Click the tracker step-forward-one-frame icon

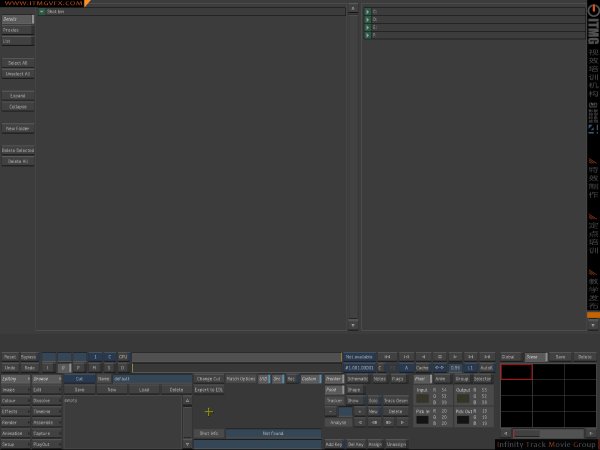388,422
